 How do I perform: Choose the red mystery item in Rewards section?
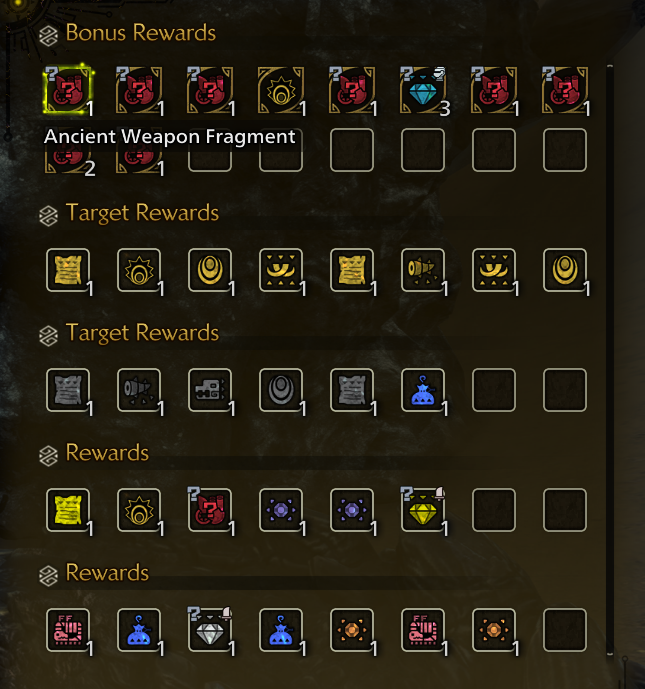pos(210,510)
